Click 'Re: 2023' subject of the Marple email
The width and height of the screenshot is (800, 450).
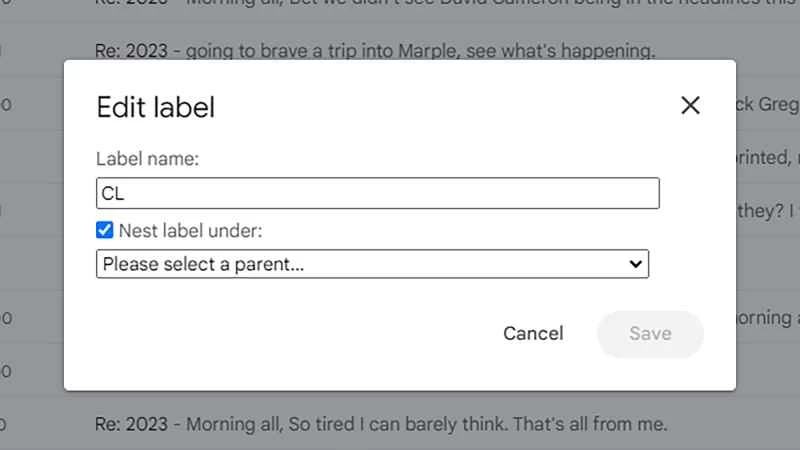point(129,49)
